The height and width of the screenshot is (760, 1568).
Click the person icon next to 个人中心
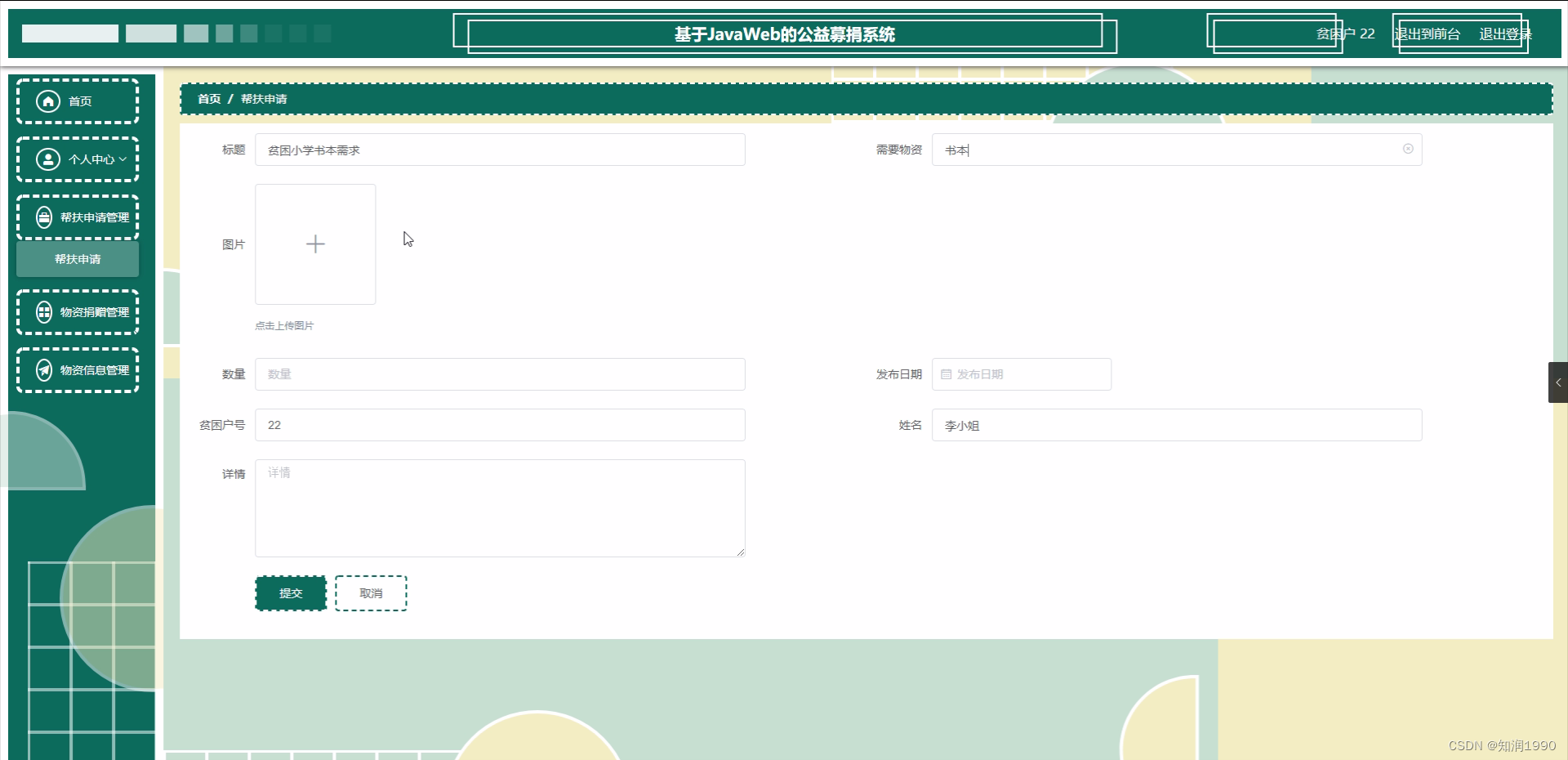coord(47,159)
